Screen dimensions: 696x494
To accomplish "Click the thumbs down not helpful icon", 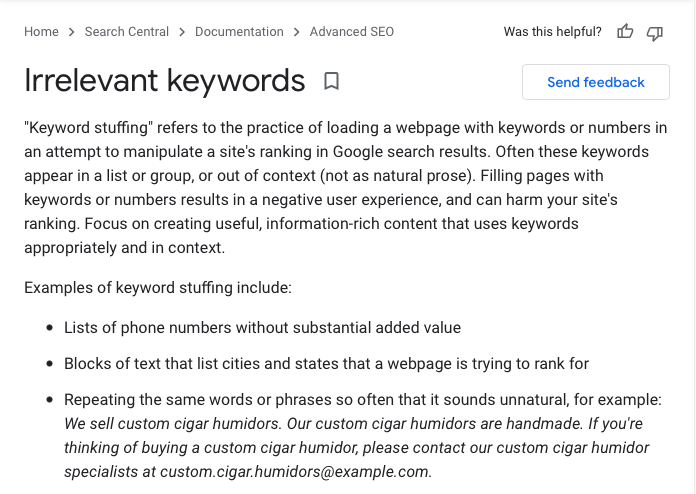I will point(655,33).
